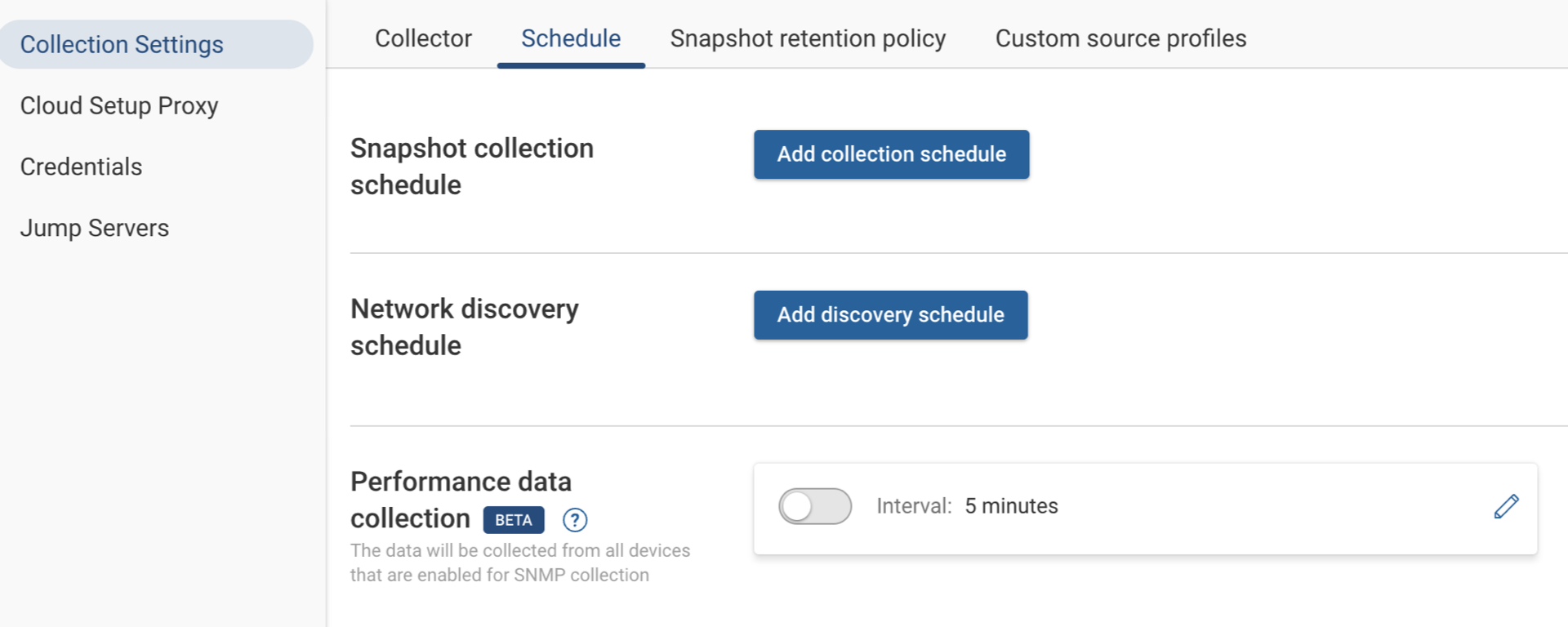
Task: Click the Add discovery schedule button
Action: pyautogui.click(x=890, y=314)
